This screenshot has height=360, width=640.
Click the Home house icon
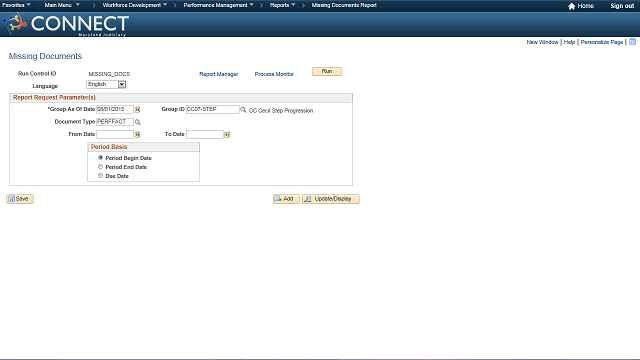point(571,6)
